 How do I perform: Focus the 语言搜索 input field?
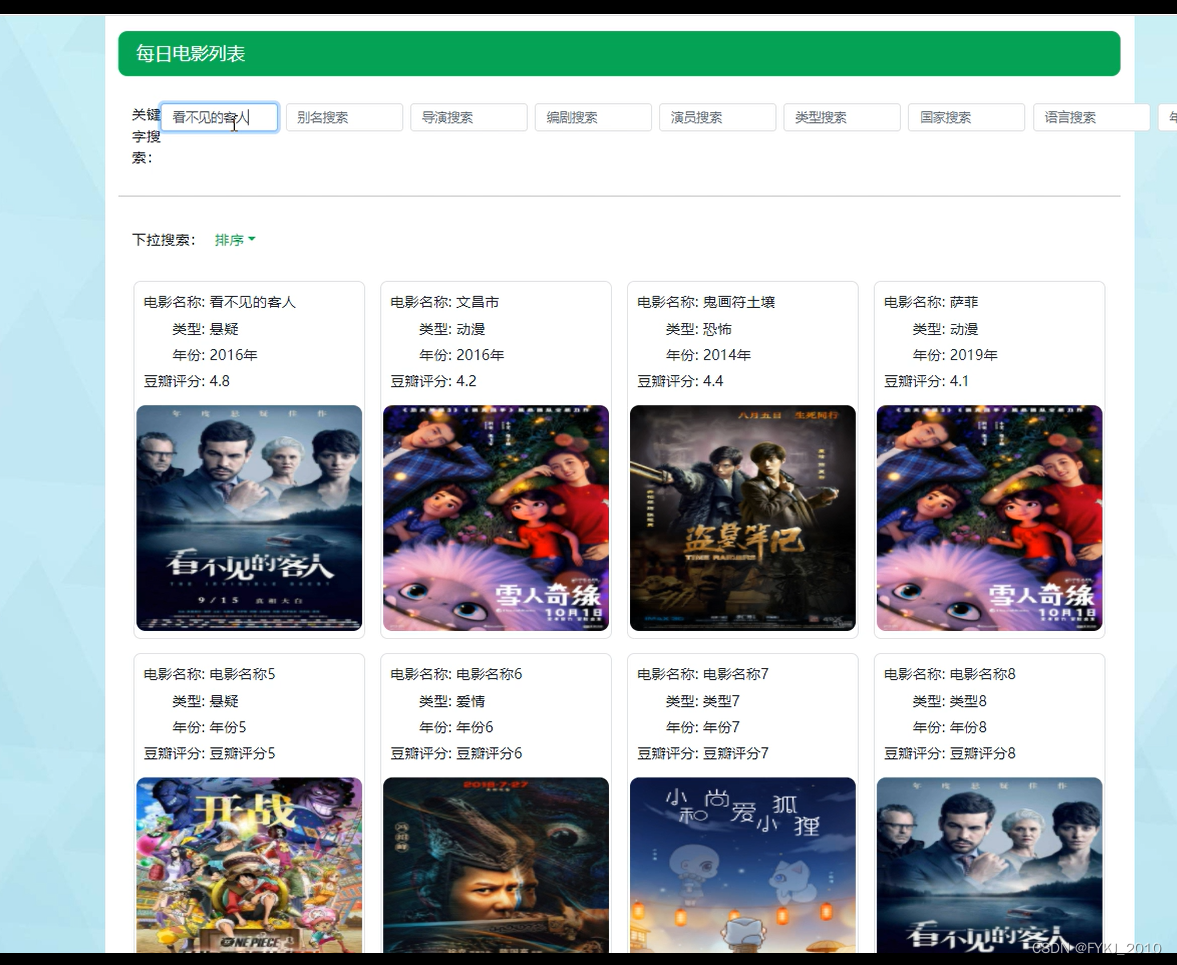tap(1091, 118)
